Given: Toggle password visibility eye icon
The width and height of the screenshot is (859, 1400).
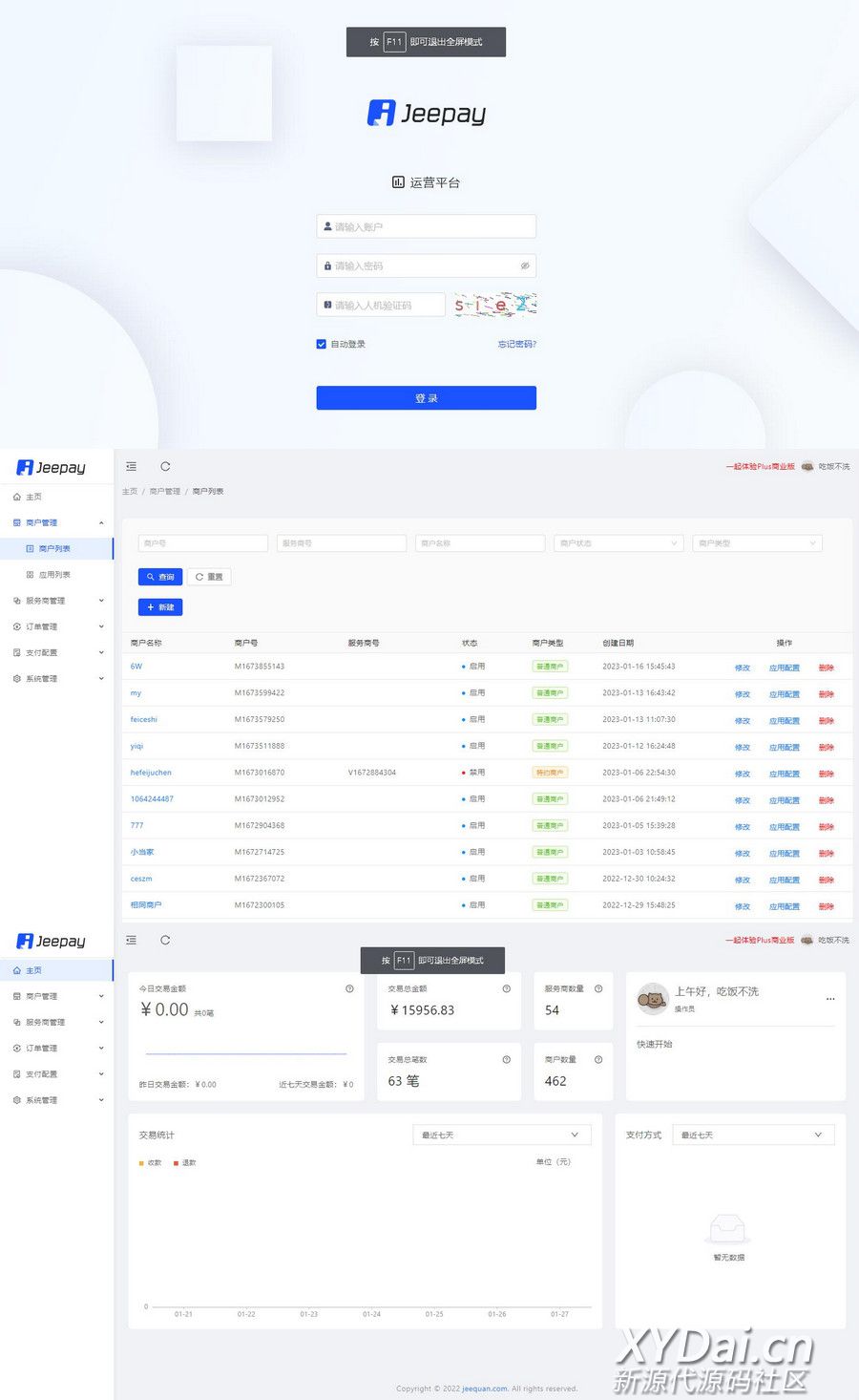Looking at the screenshot, I should pyautogui.click(x=524, y=265).
